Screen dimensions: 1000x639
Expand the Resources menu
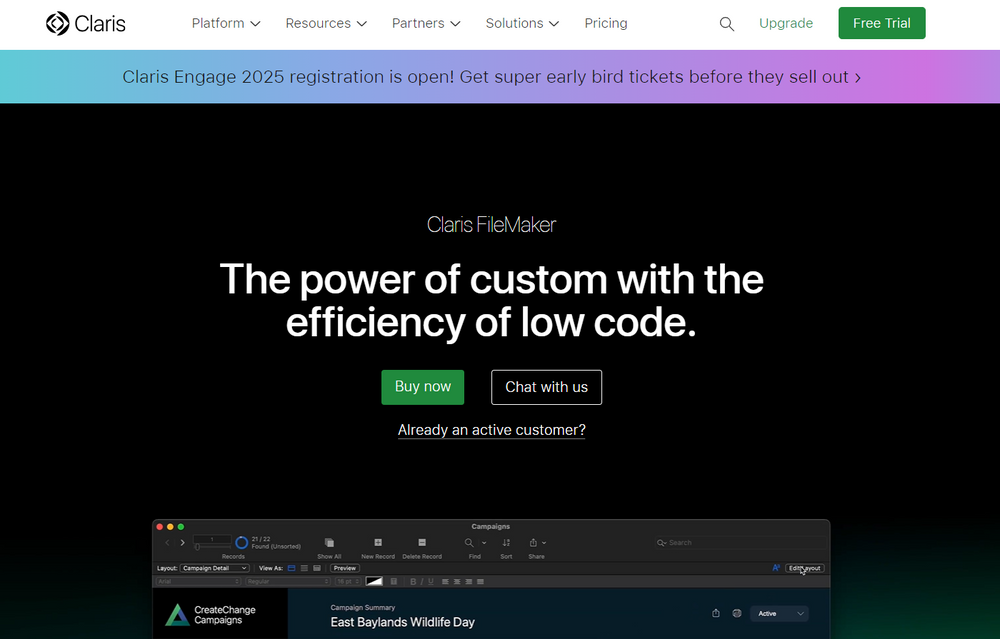point(326,23)
